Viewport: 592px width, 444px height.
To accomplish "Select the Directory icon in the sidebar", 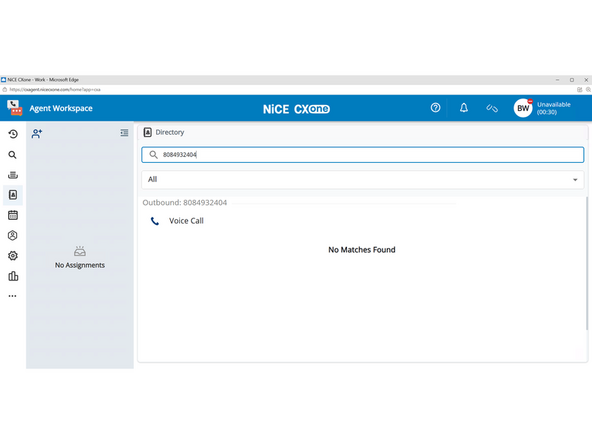I will click(x=13, y=195).
